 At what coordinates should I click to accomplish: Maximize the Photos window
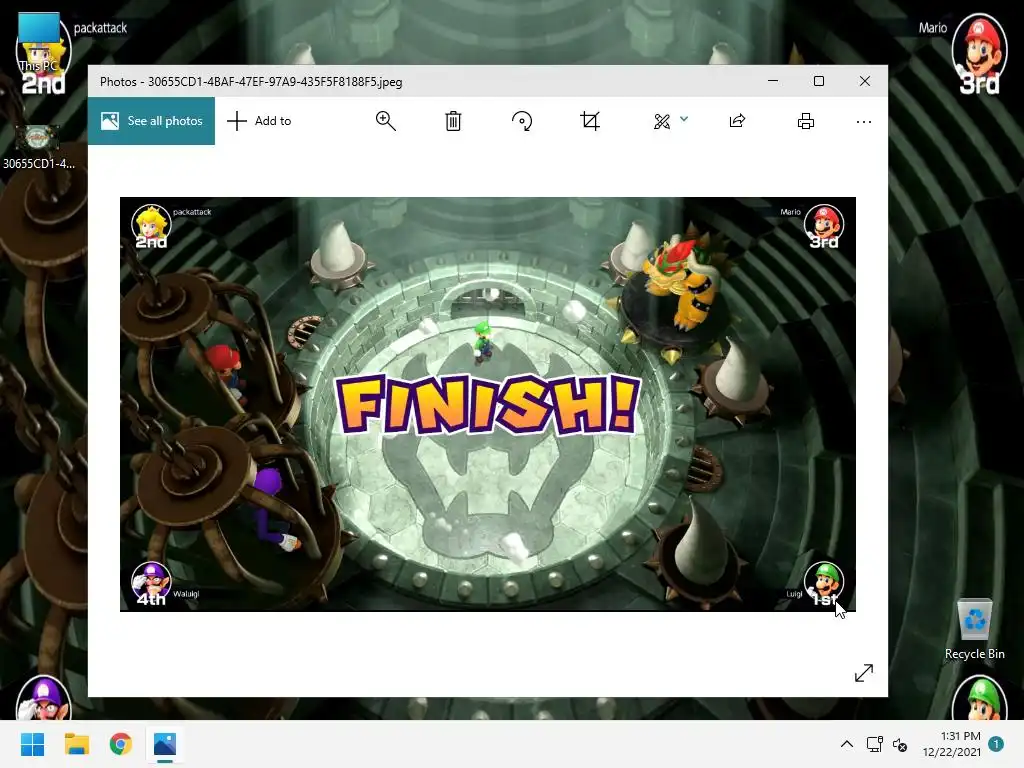tap(819, 81)
